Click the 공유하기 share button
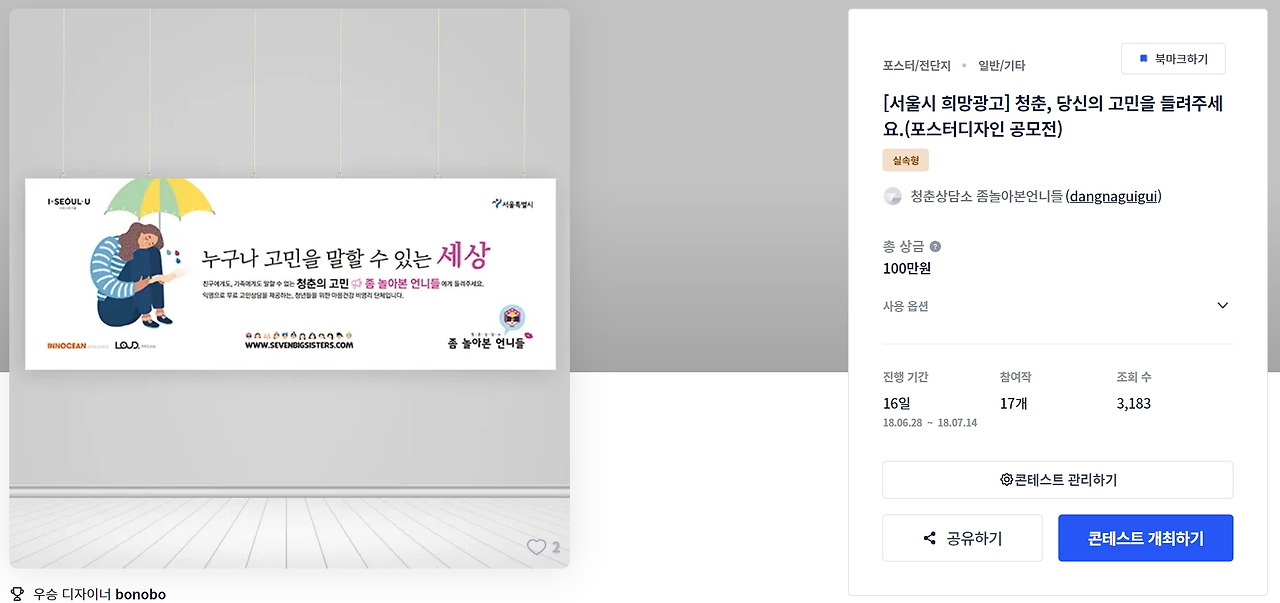The height and width of the screenshot is (603, 1280). (962, 538)
